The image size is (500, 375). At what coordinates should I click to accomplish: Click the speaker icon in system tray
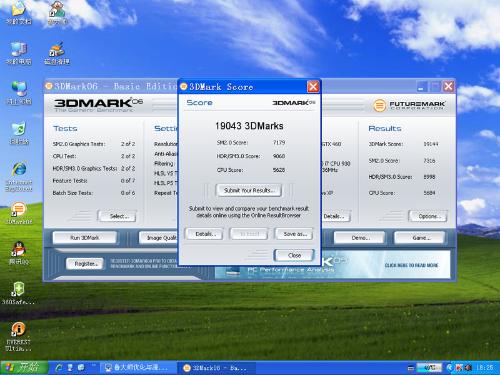point(468,368)
